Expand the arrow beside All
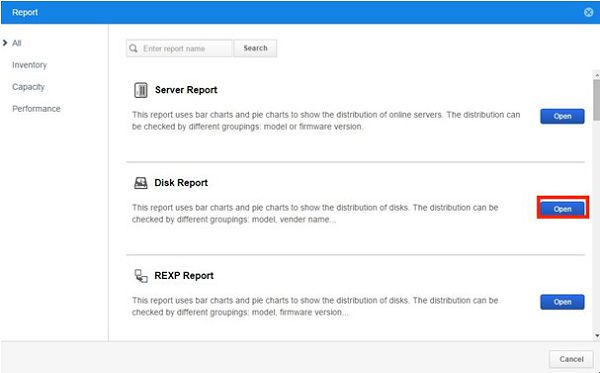This screenshot has width=600, height=373. [x=5, y=43]
